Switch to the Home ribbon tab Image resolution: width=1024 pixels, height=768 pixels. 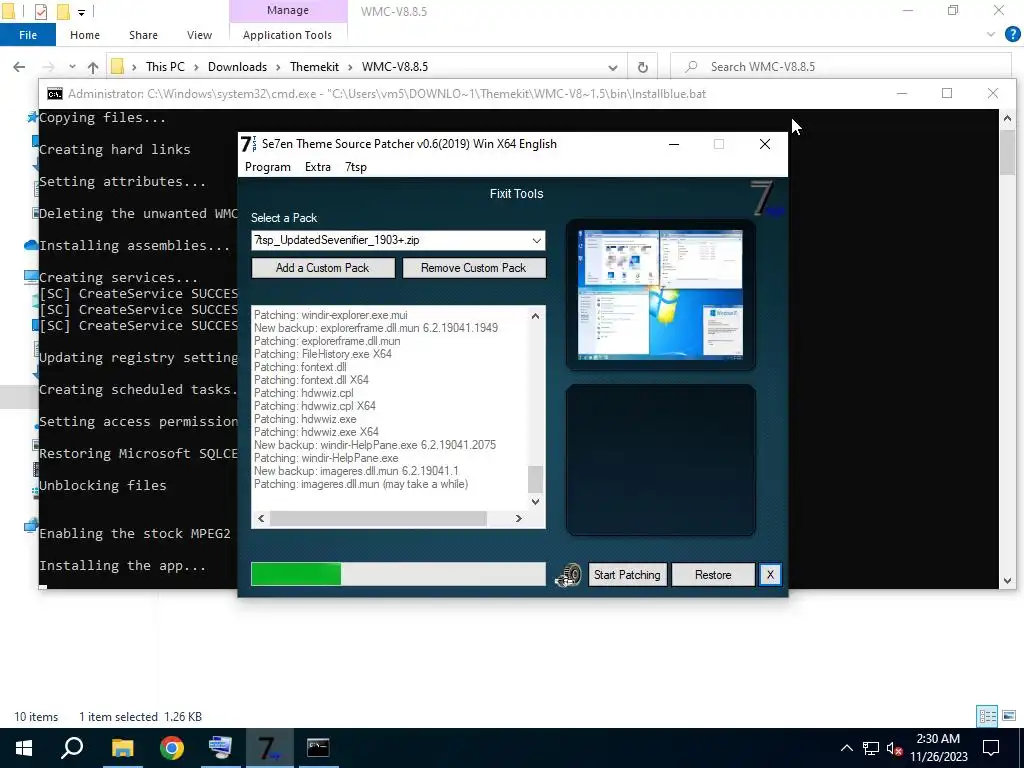point(85,35)
